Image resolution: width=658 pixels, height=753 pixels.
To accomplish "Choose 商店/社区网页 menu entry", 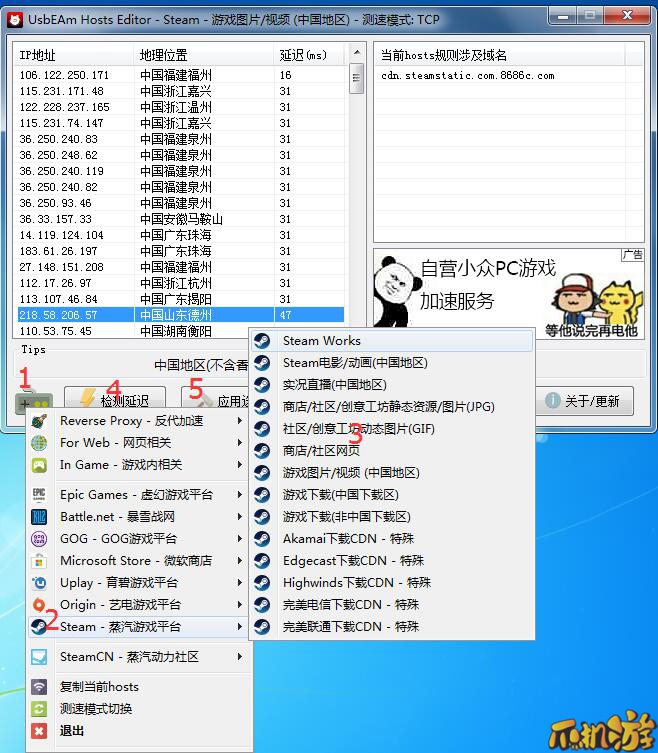I will tap(391, 450).
